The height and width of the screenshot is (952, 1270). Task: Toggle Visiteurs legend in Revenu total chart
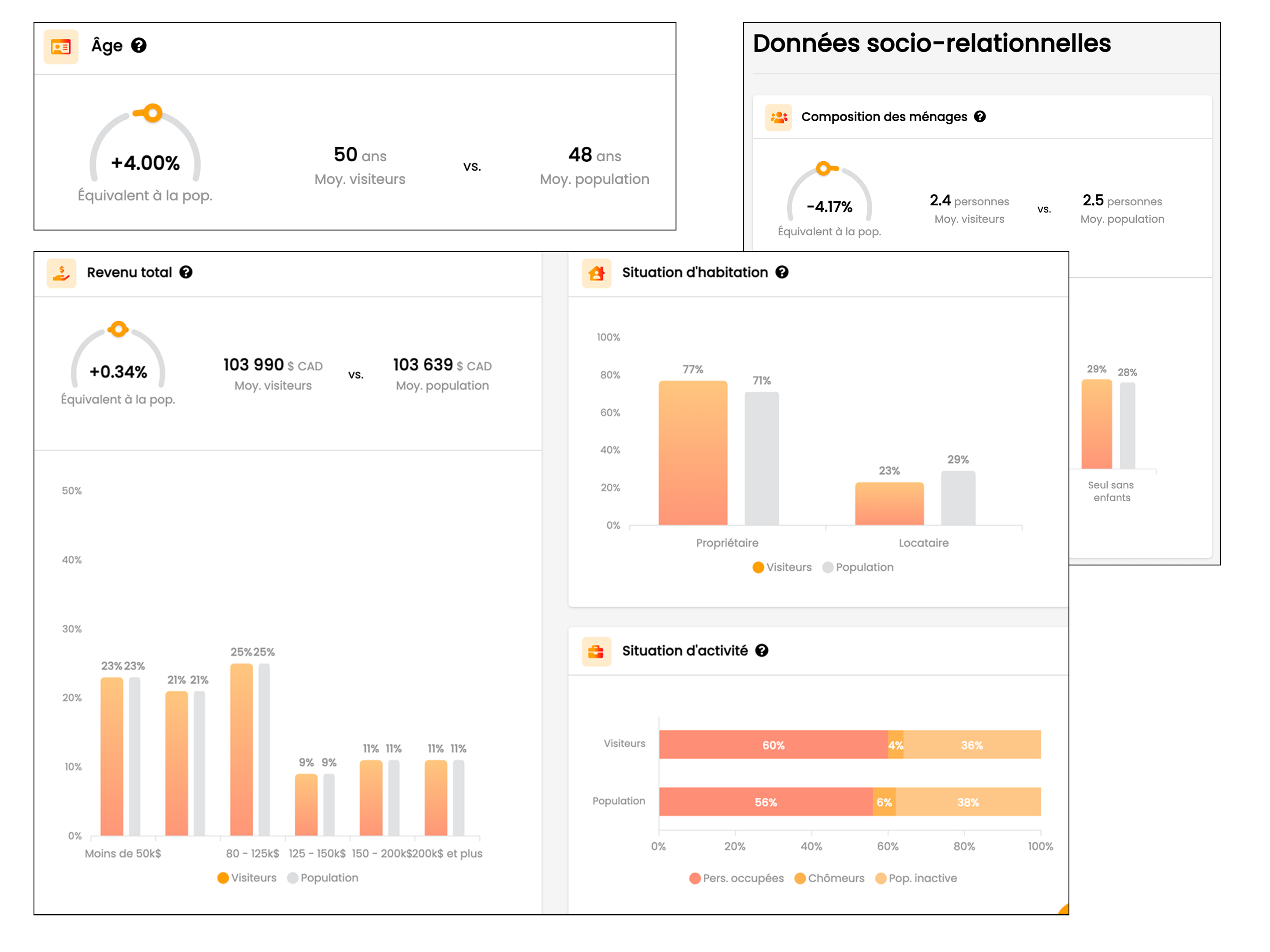pyautogui.click(x=247, y=878)
